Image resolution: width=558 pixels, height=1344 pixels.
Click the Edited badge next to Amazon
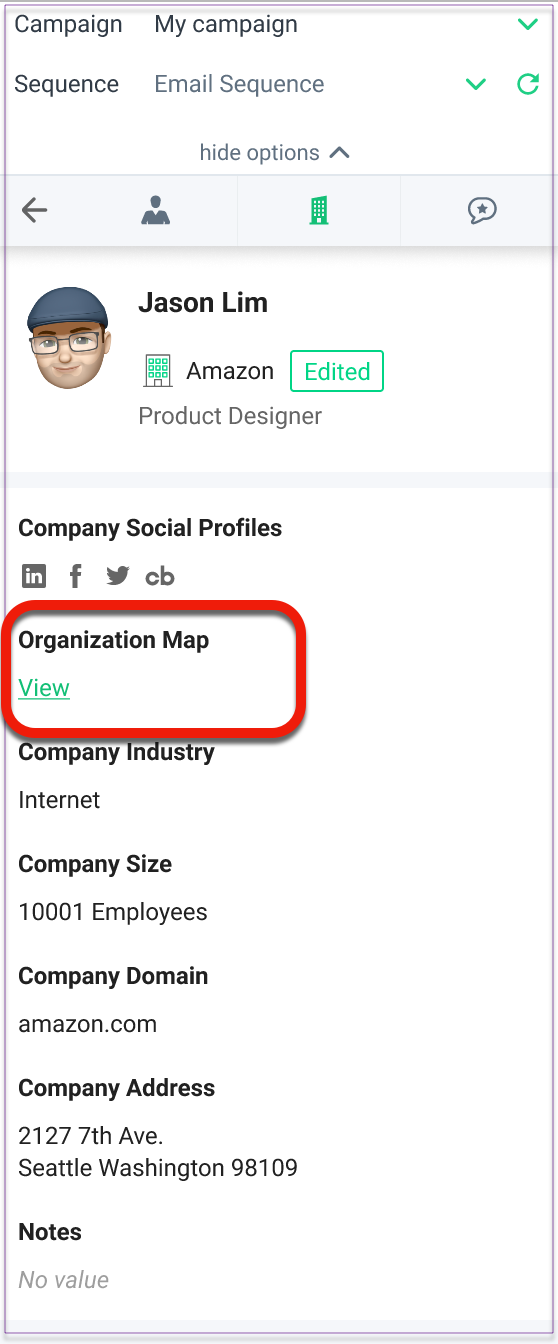(x=337, y=371)
